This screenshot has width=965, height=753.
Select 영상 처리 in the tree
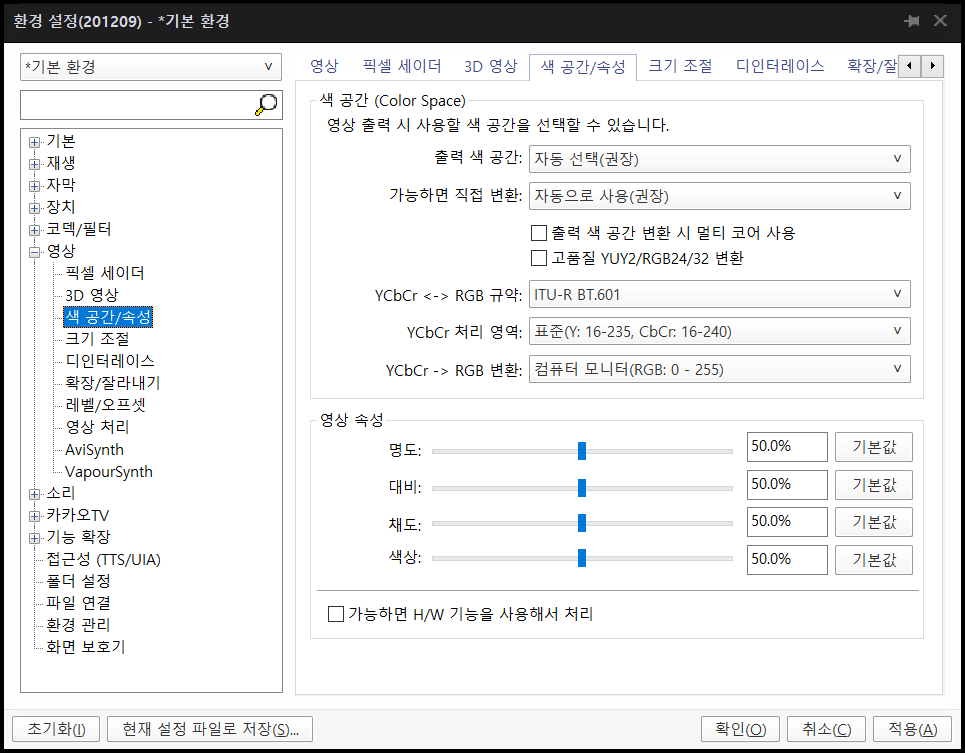click(x=97, y=427)
